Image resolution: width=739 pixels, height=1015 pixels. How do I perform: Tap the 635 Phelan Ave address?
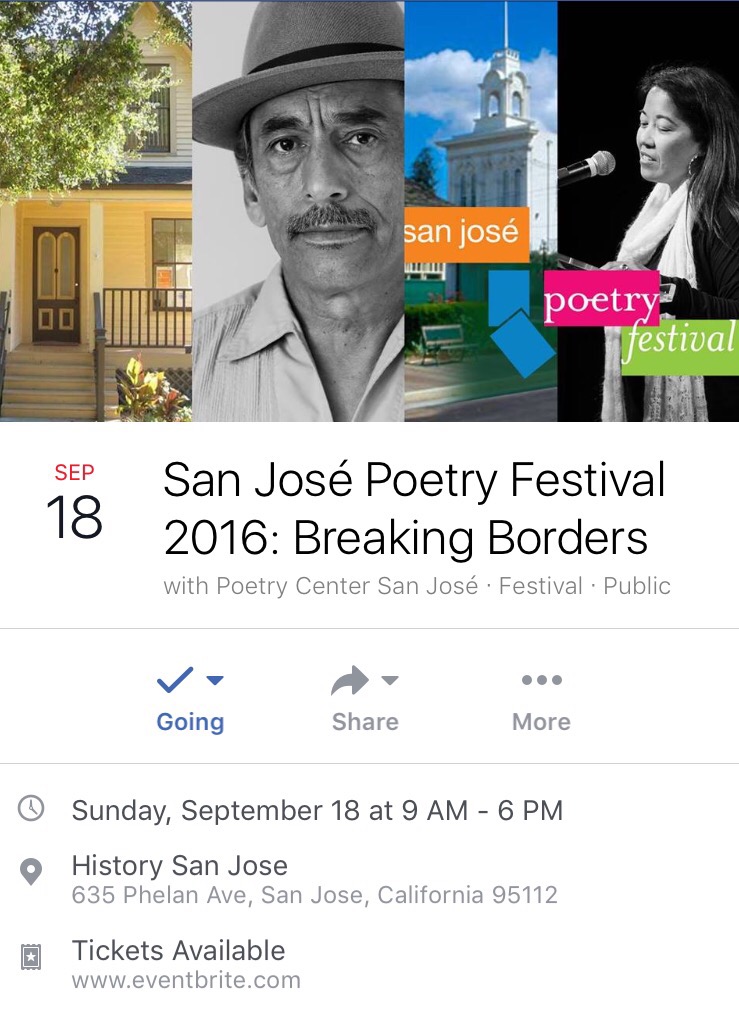314,895
